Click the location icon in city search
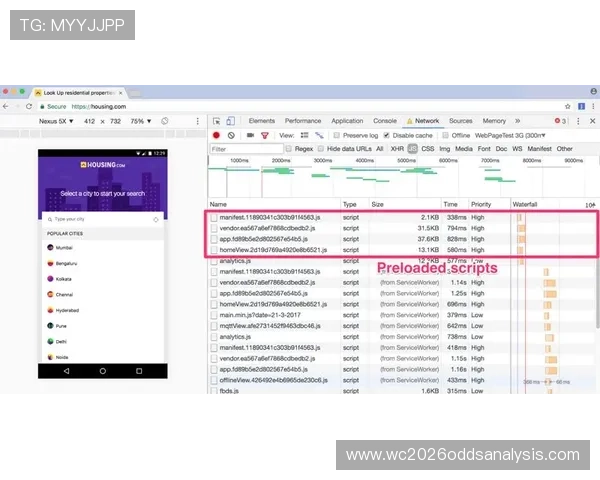 coord(156,219)
